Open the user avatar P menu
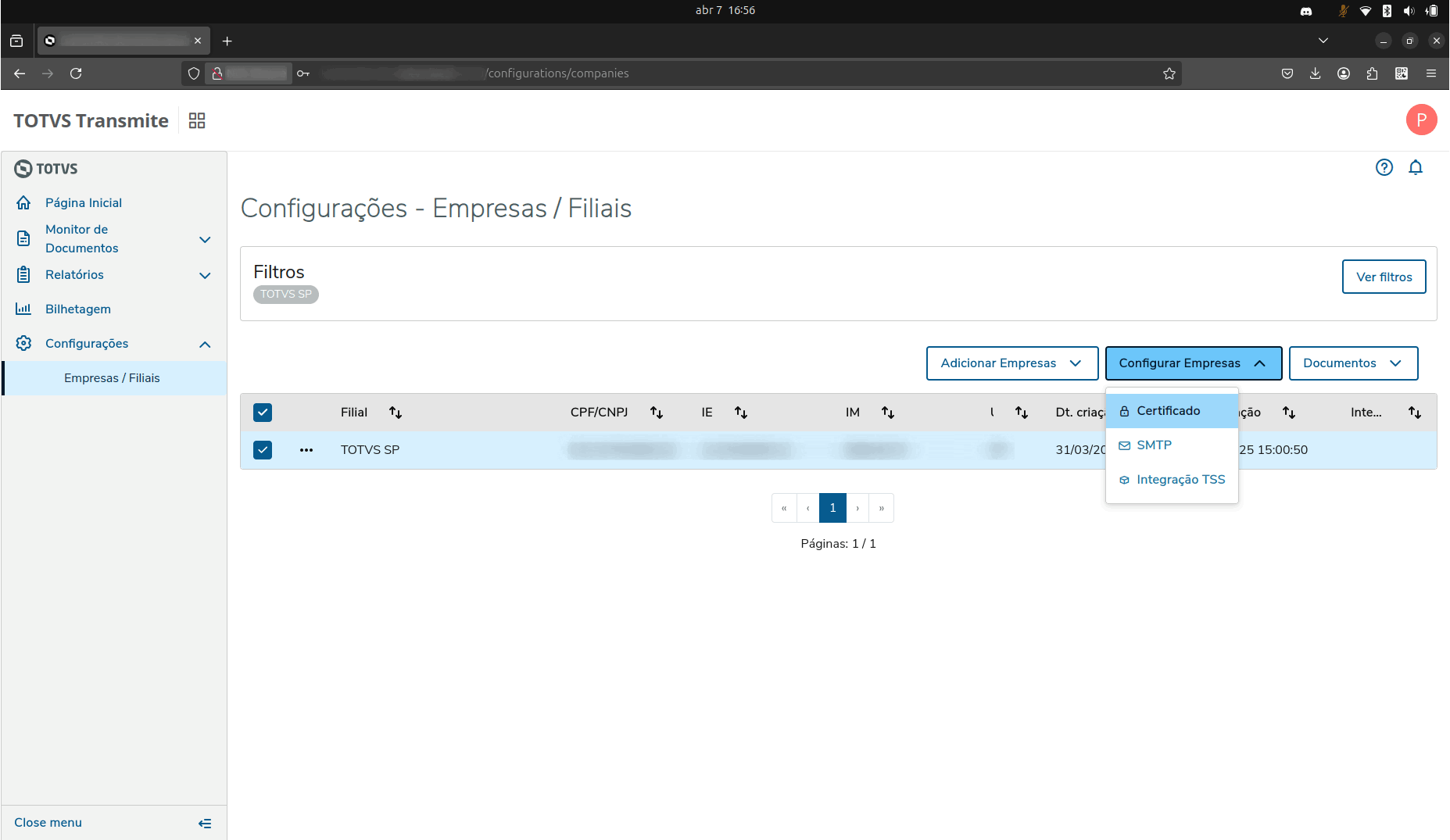The height and width of the screenshot is (840, 1450). (x=1421, y=120)
